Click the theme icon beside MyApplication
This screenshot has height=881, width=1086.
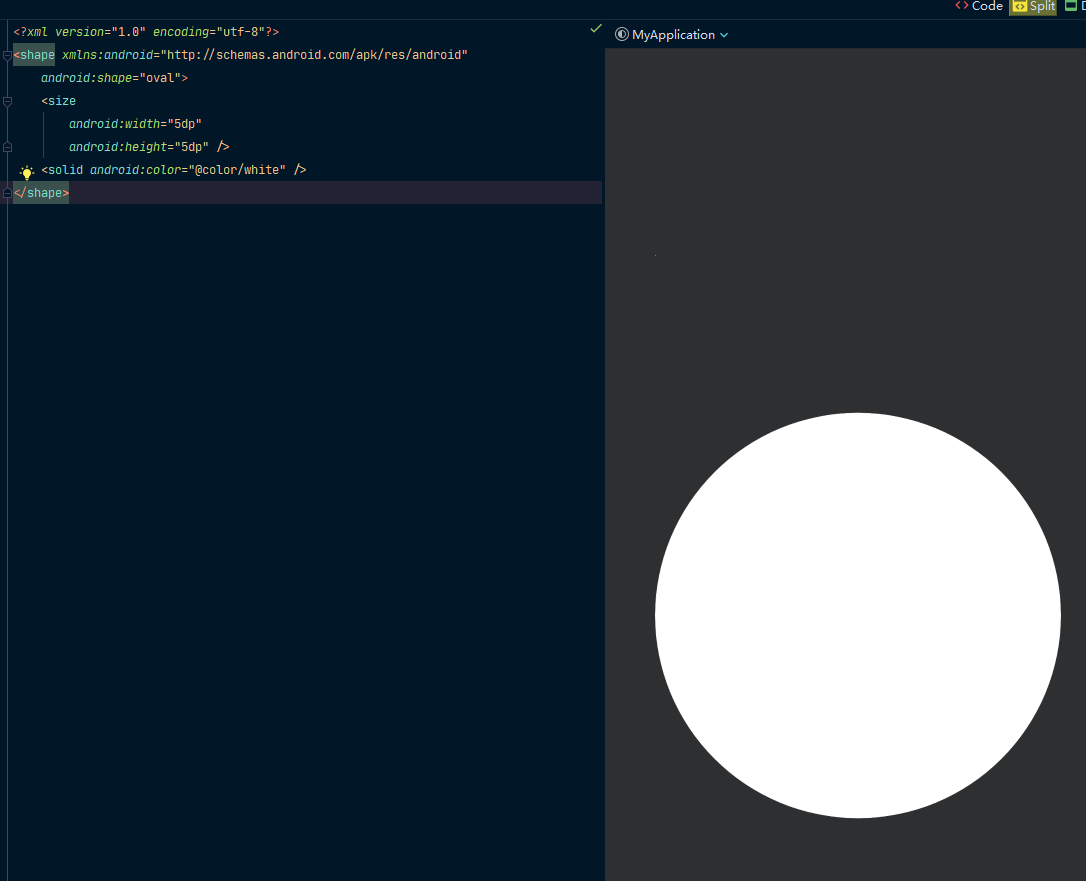click(x=622, y=35)
